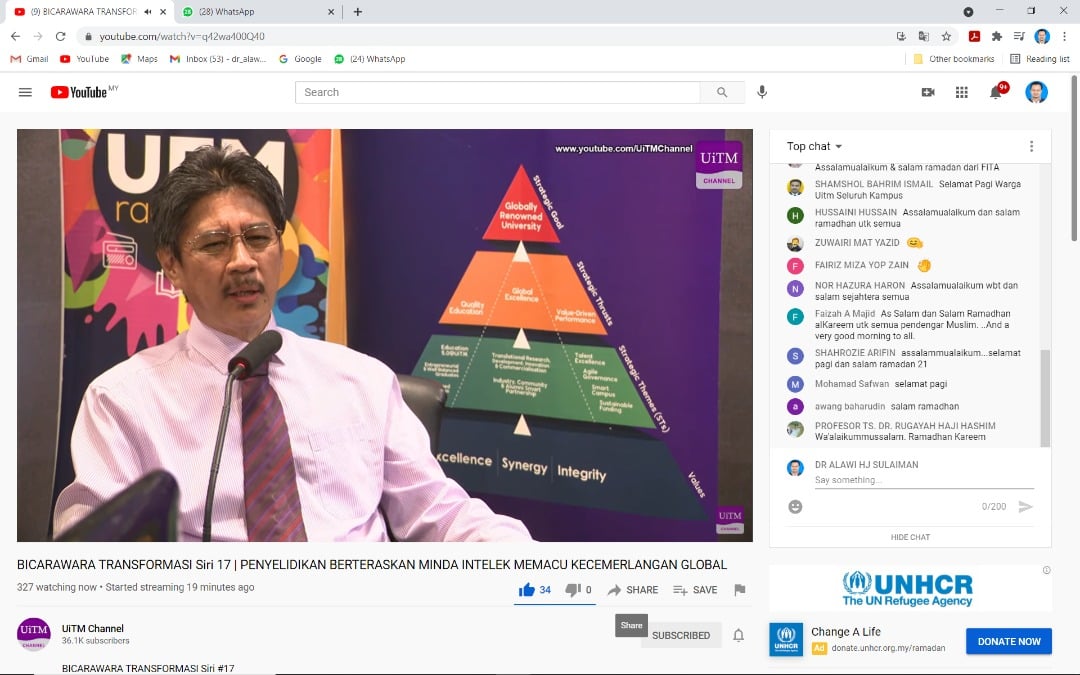Click the chat panel scrollbar
The image size is (1080, 675).
point(1045,397)
